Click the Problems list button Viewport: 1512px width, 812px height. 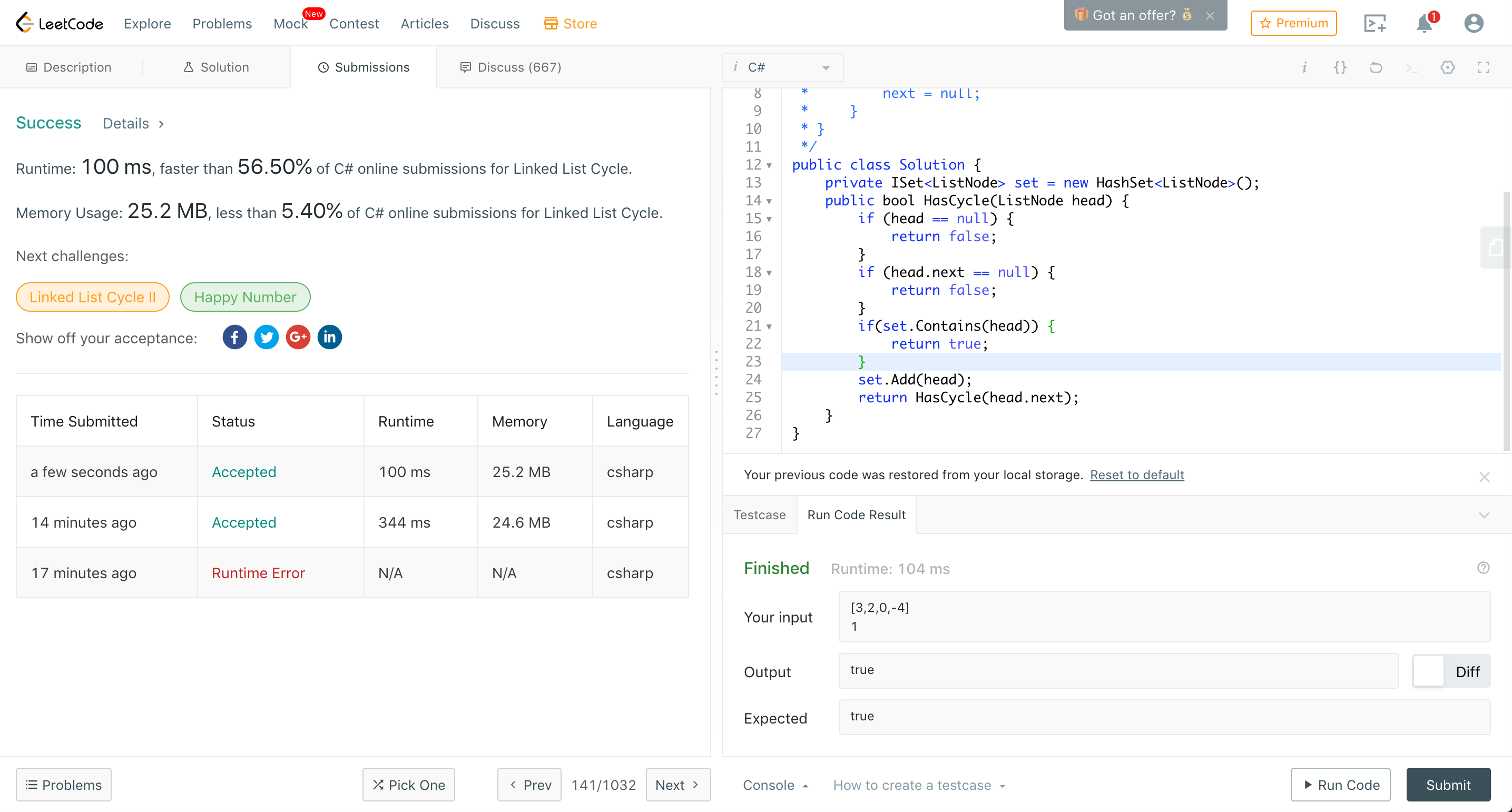pos(63,785)
